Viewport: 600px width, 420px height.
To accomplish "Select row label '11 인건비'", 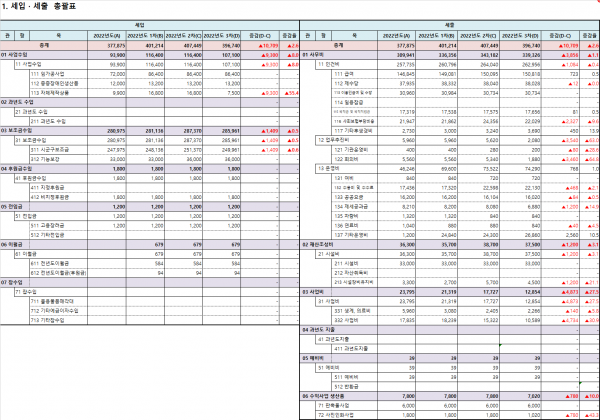I will coord(329,64).
